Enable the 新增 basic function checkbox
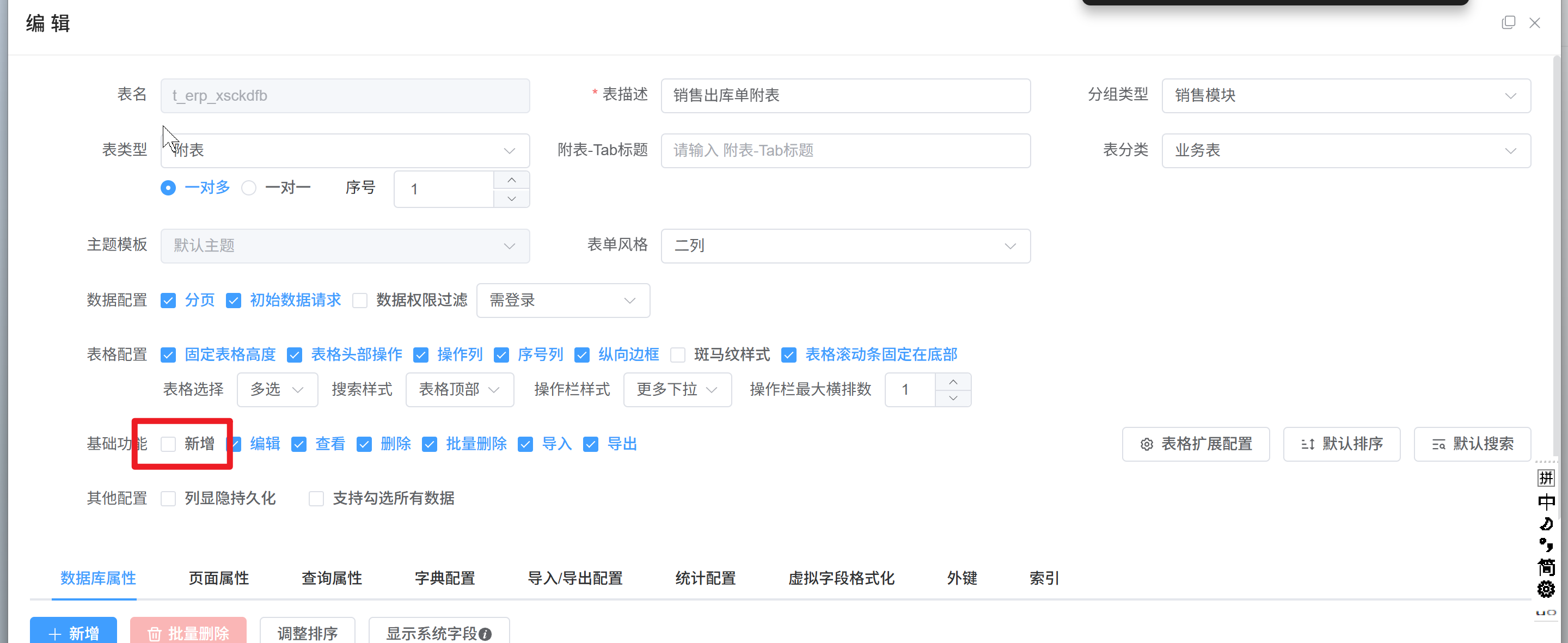The image size is (1568, 643). [169, 444]
